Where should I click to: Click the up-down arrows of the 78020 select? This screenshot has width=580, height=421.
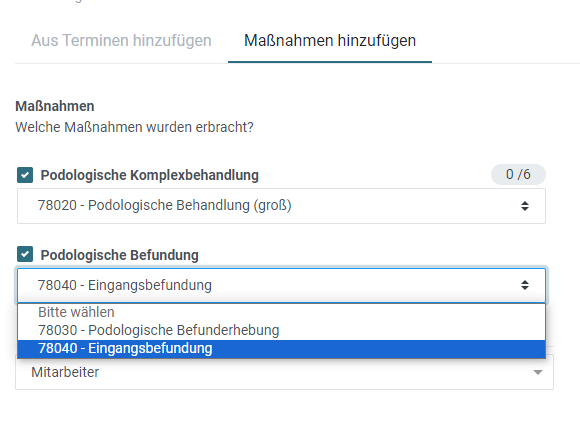(x=525, y=206)
